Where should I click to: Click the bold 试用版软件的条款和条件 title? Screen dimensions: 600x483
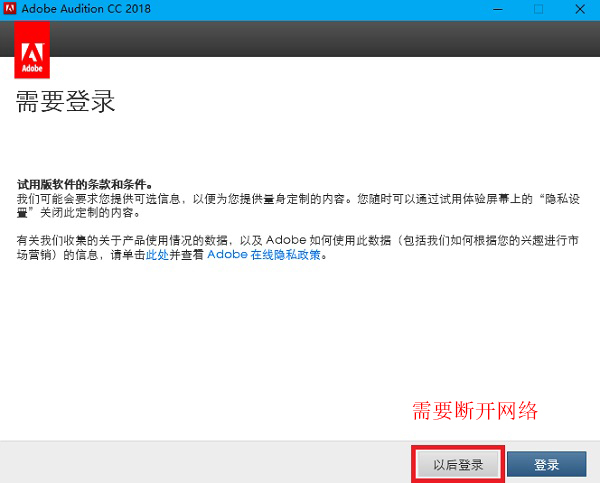tap(84, 186)
